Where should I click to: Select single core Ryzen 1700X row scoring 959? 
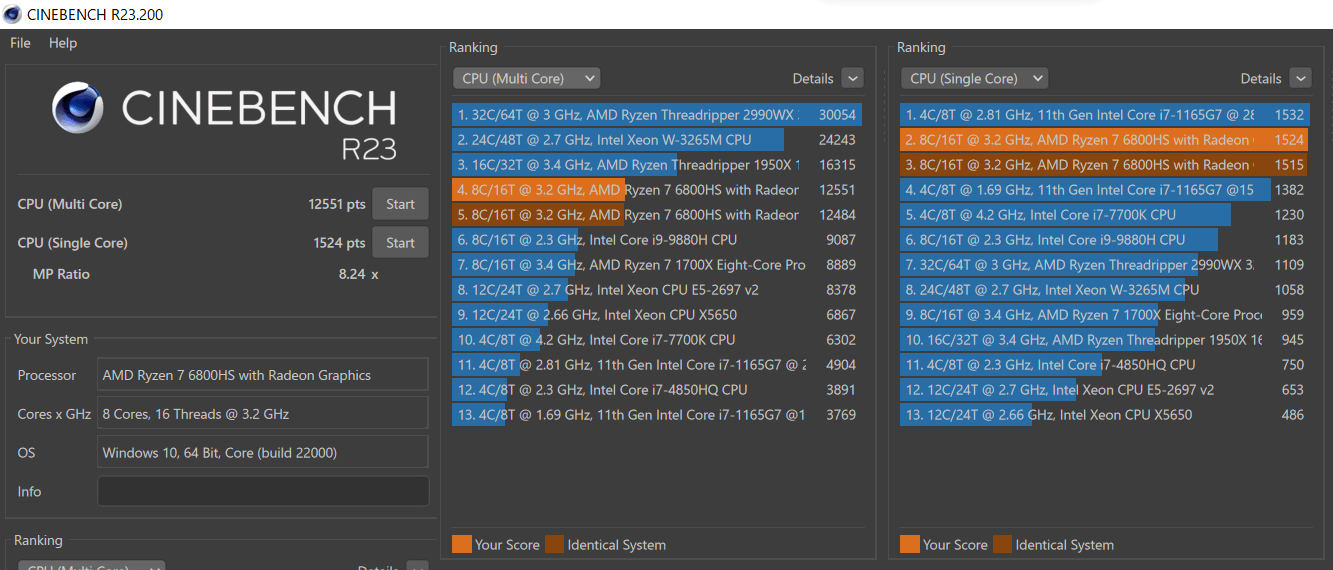coord(1105,315)
